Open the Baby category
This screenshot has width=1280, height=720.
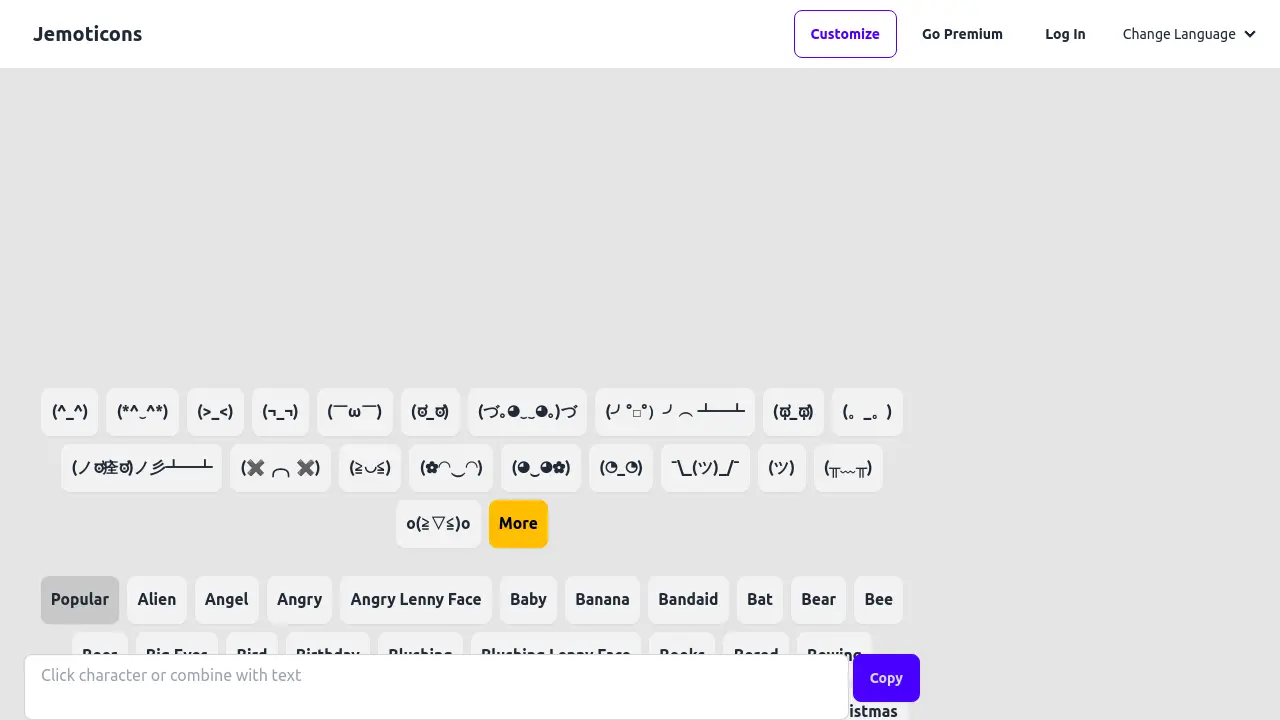point(528,600)
